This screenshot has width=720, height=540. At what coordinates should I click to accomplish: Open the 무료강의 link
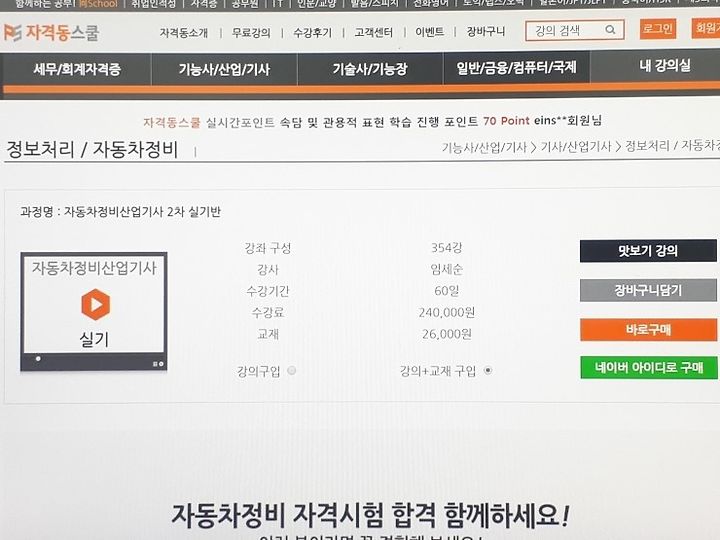point(251,33)
